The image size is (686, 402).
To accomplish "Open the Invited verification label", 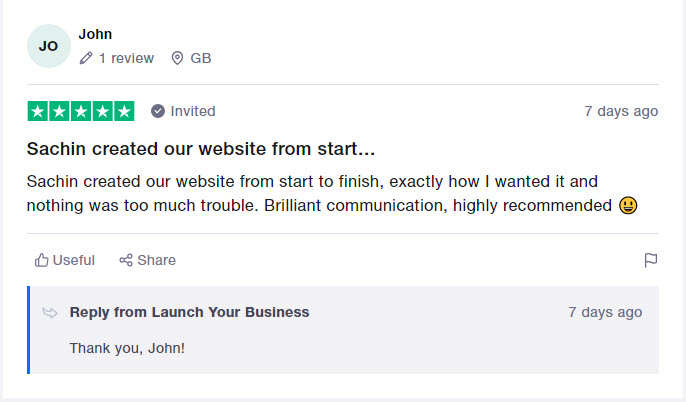I will (x=193, y=111).
